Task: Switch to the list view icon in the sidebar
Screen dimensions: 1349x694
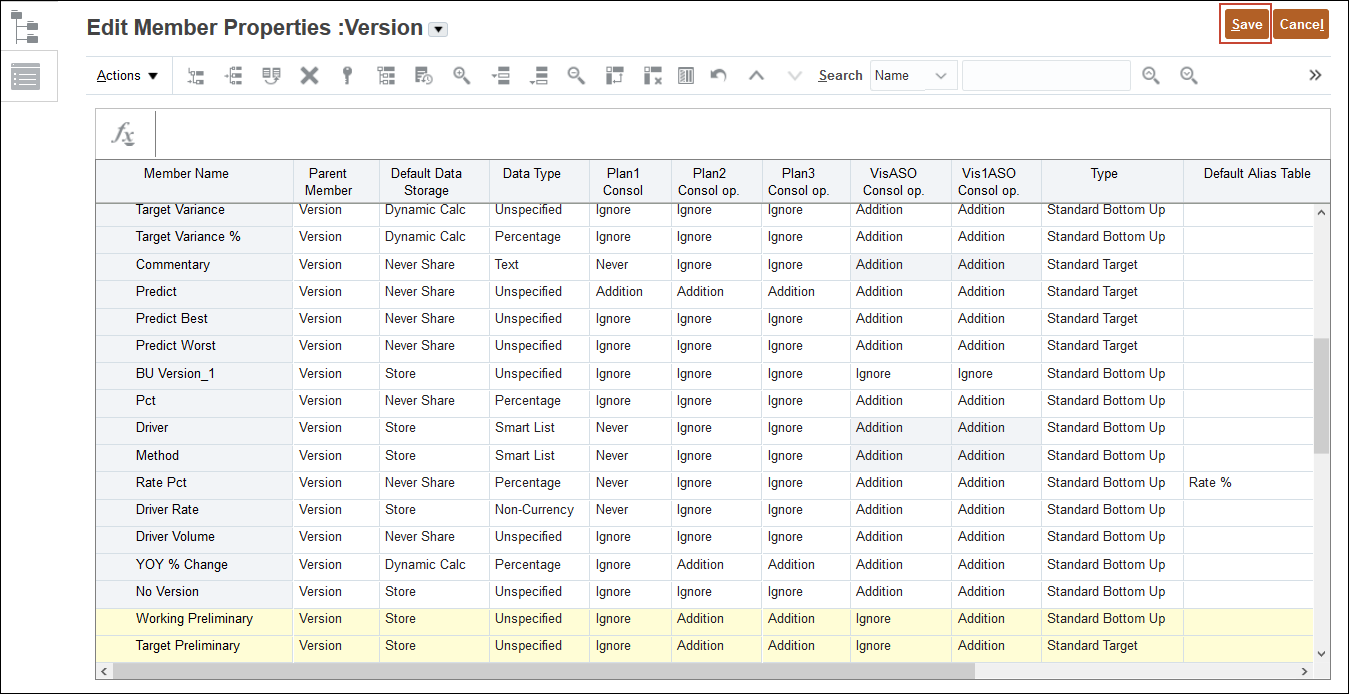Action: 27,75
